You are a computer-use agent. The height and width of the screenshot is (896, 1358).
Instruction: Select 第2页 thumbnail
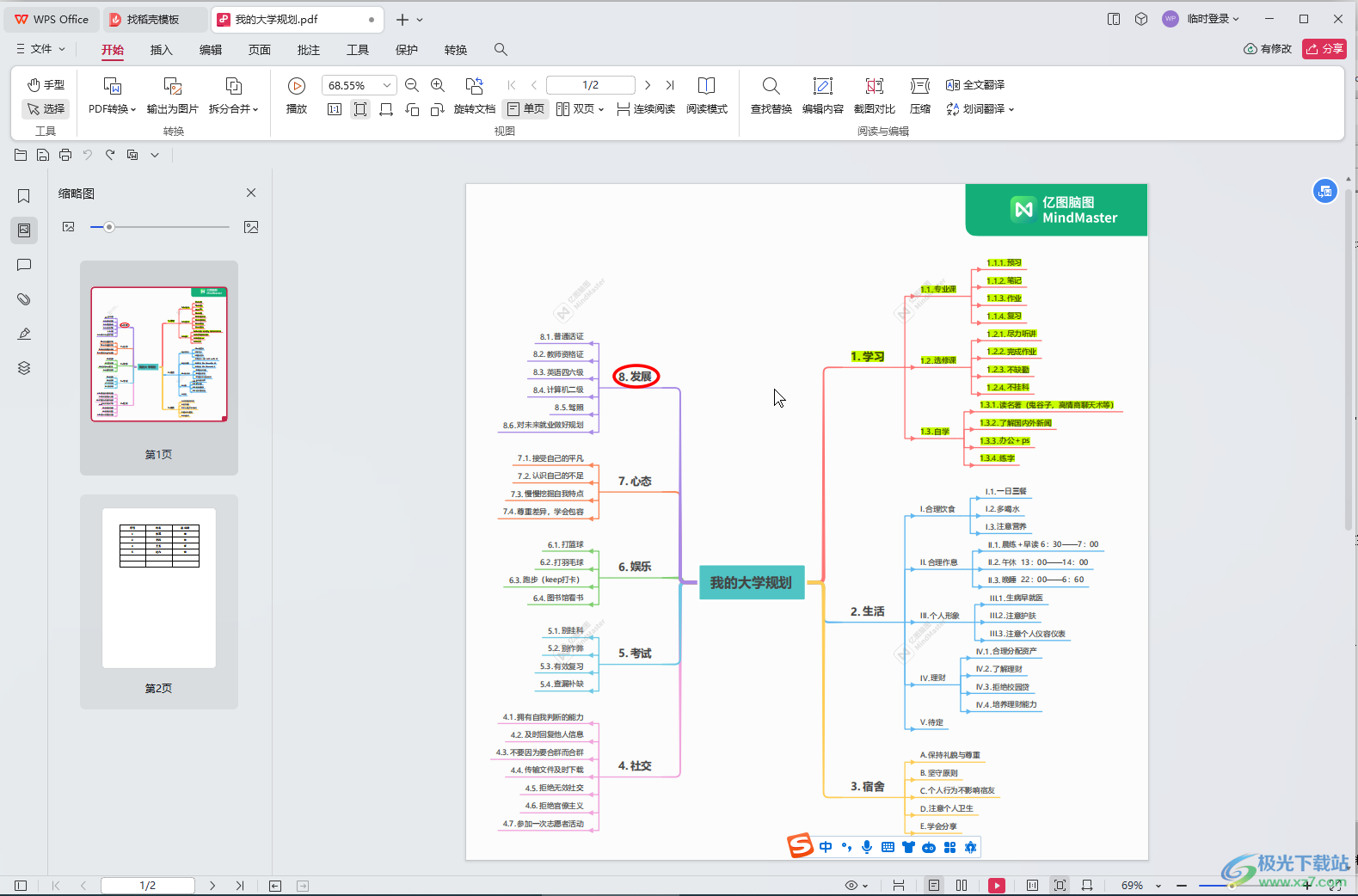pyautogui.click(x=159, y=602)
